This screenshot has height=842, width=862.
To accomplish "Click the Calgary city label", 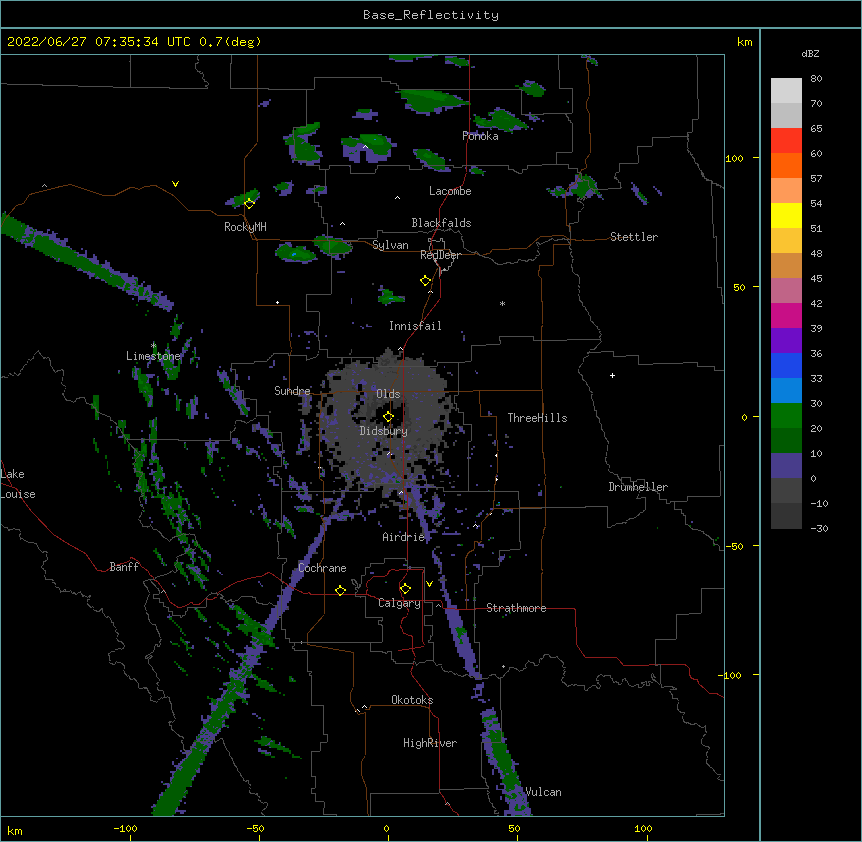I will pos(399,603).
